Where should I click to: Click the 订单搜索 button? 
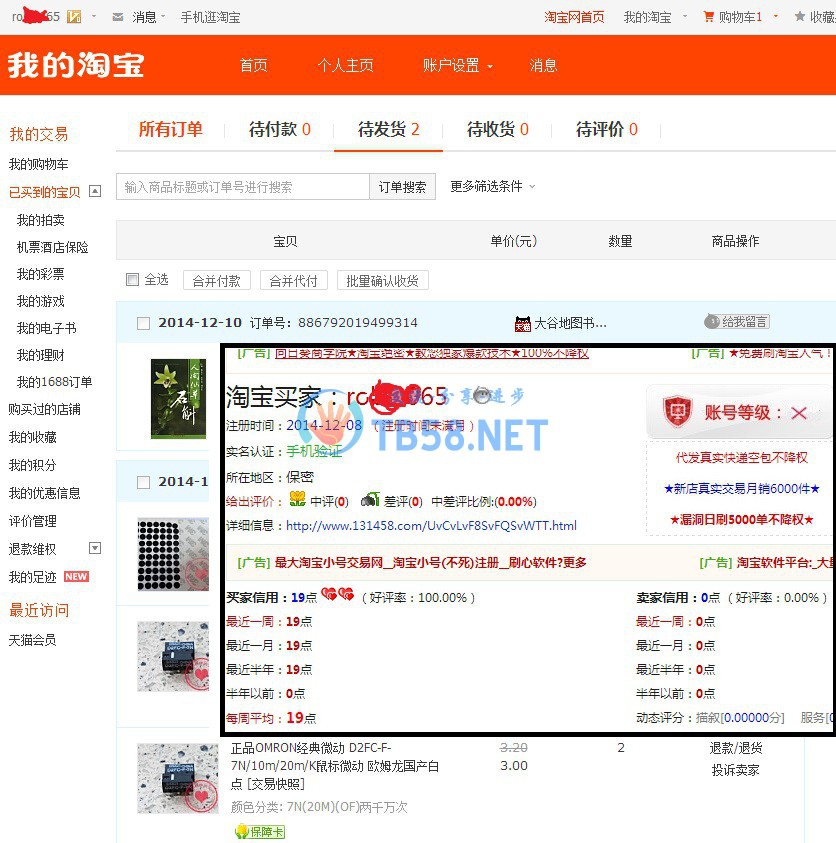coord(402,187)
